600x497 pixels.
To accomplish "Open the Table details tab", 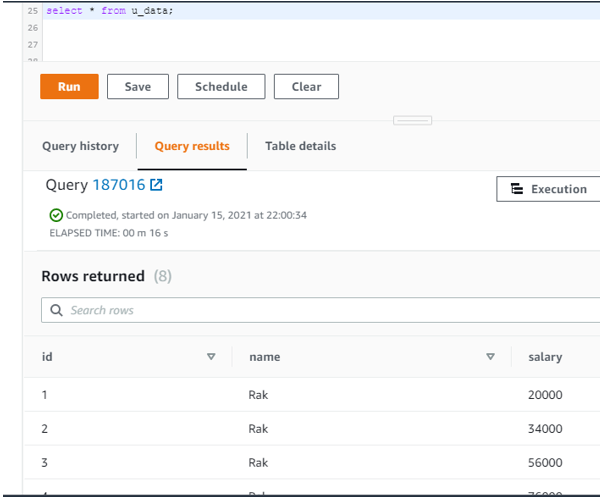I will (301, 146).
